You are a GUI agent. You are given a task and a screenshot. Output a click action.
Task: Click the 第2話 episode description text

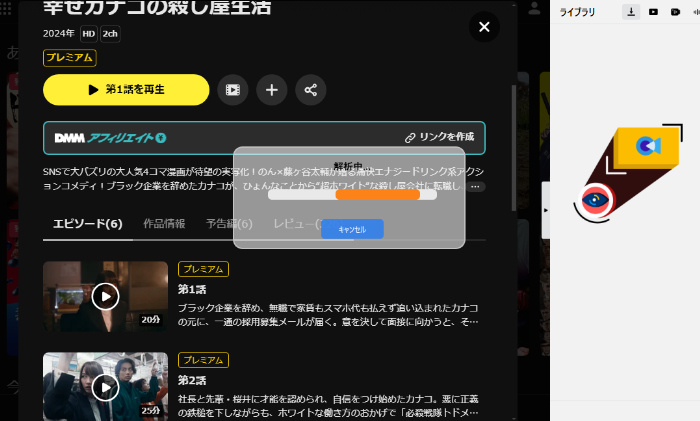click(328, 405)
